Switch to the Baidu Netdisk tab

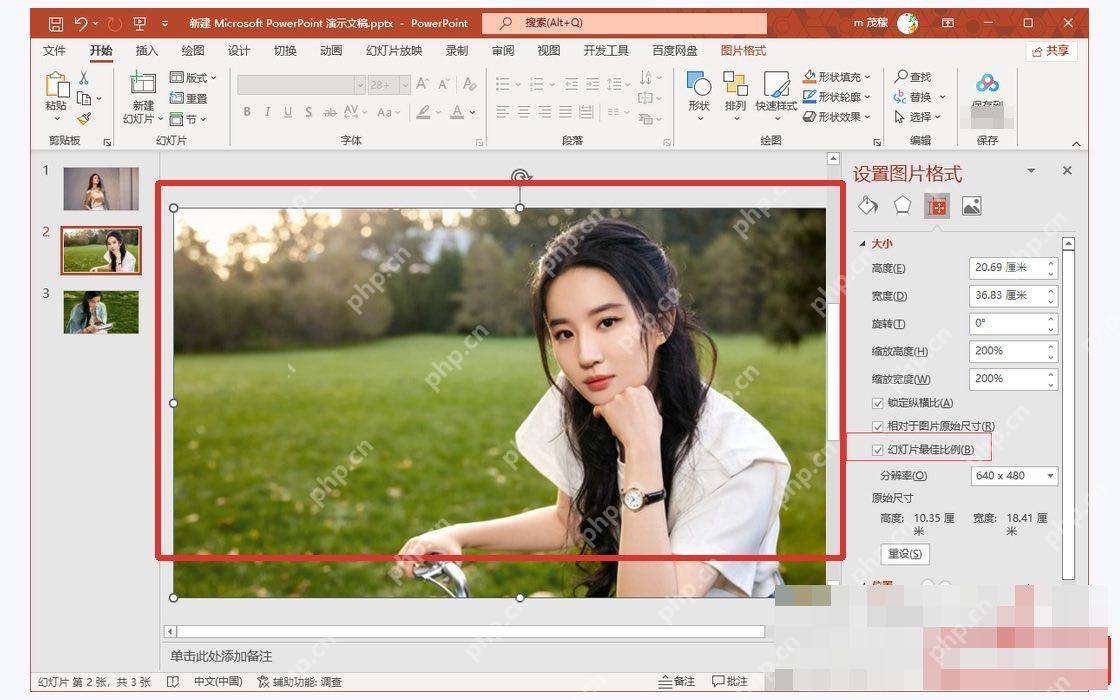pyautogui.click(x=674, y=51)
